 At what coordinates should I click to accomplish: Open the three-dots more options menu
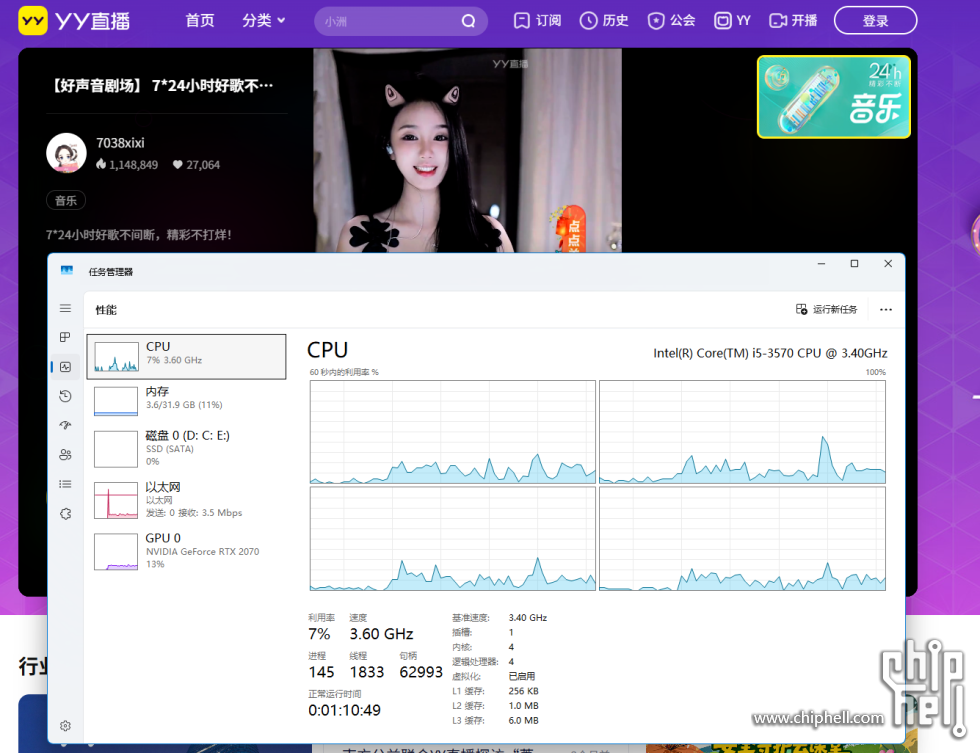click(885, 310)
